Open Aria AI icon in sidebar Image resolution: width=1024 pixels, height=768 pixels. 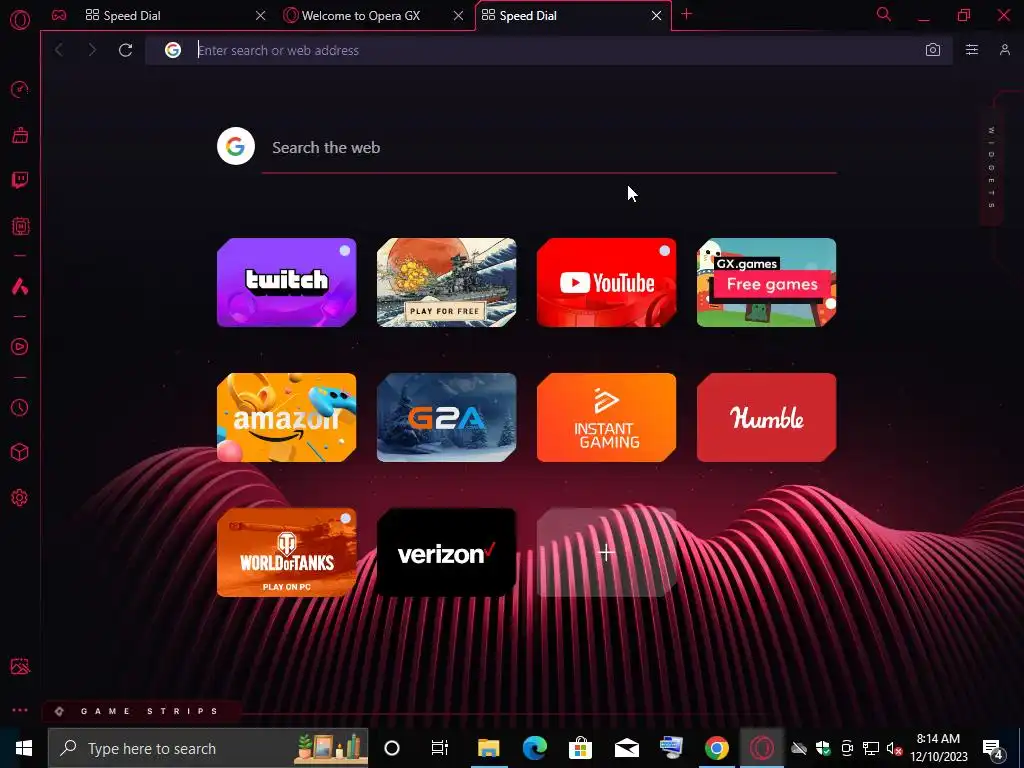coord(20,286)
